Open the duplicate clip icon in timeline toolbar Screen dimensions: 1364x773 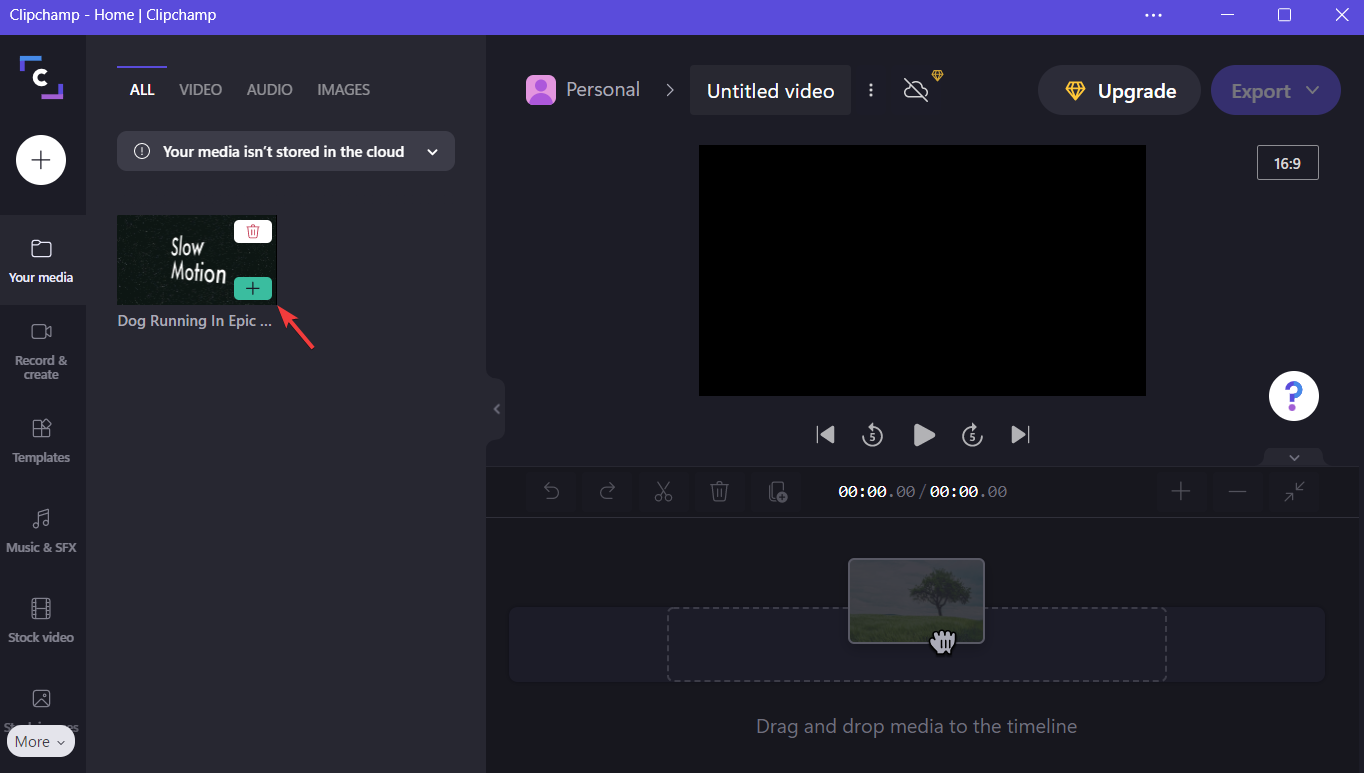click(x=777, y=491)
